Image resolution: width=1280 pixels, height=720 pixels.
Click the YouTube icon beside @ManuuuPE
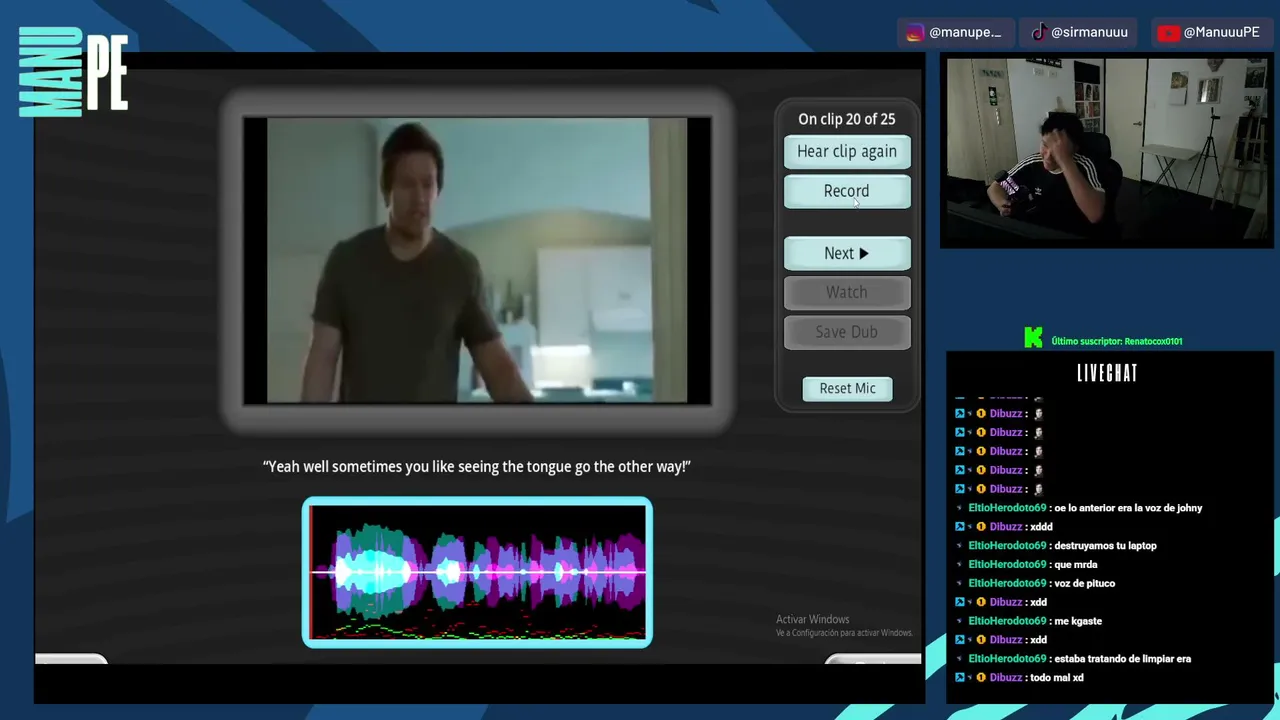pos(1168,33)
